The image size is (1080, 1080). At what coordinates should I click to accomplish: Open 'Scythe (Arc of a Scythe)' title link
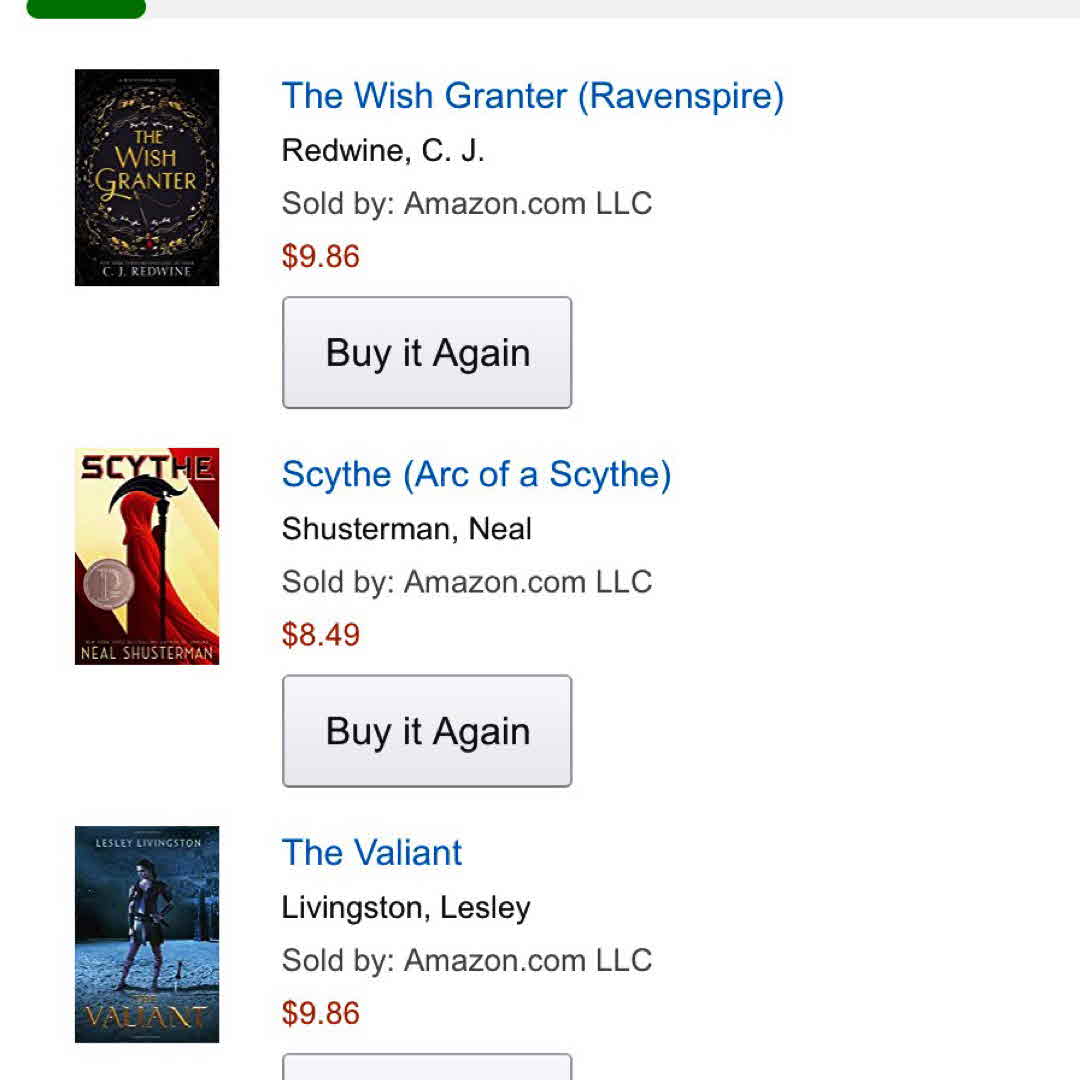476,474
